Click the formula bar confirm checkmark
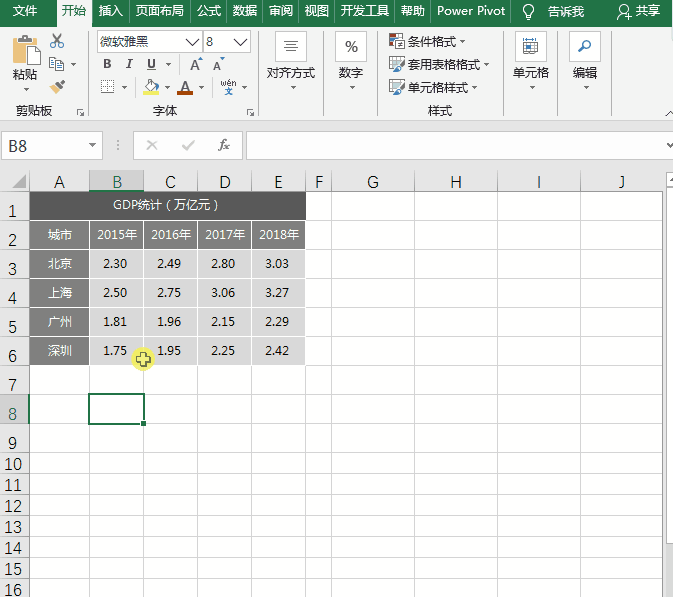 [x=188, y=145]
